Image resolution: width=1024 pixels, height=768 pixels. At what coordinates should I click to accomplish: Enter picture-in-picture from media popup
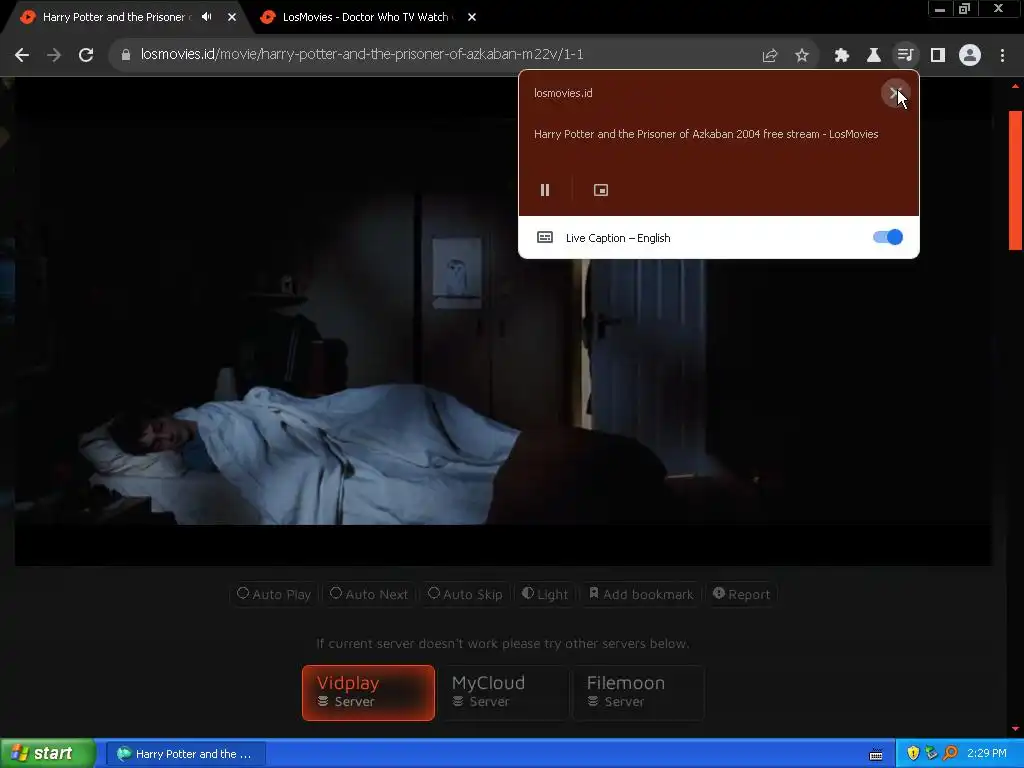coord(601,190)
